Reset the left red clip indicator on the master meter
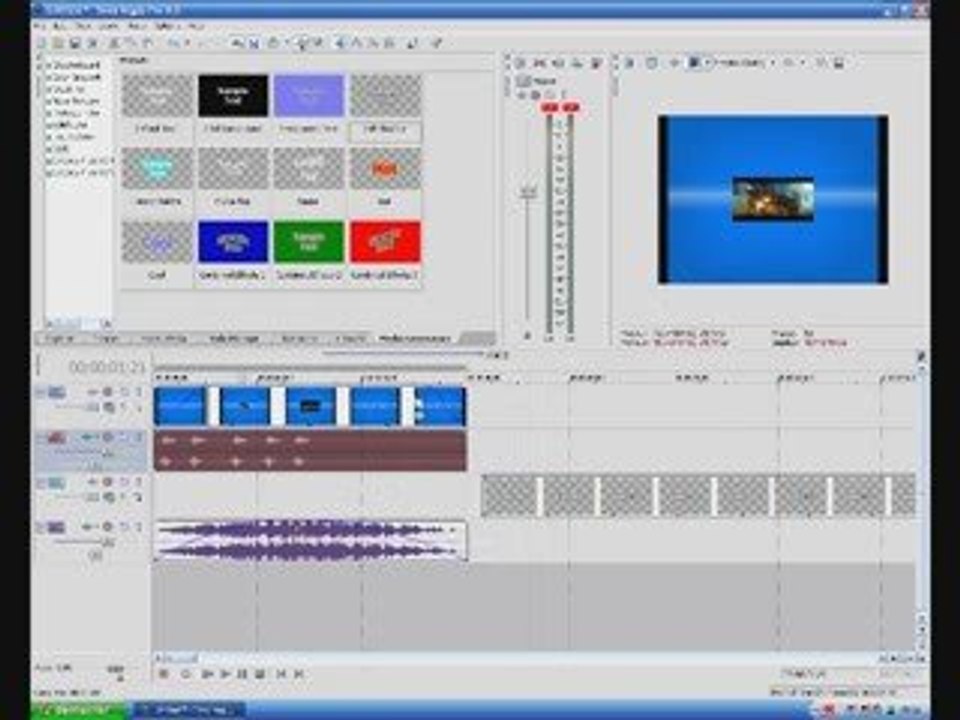This screenshot has width=960, height=720. [550, 108]
